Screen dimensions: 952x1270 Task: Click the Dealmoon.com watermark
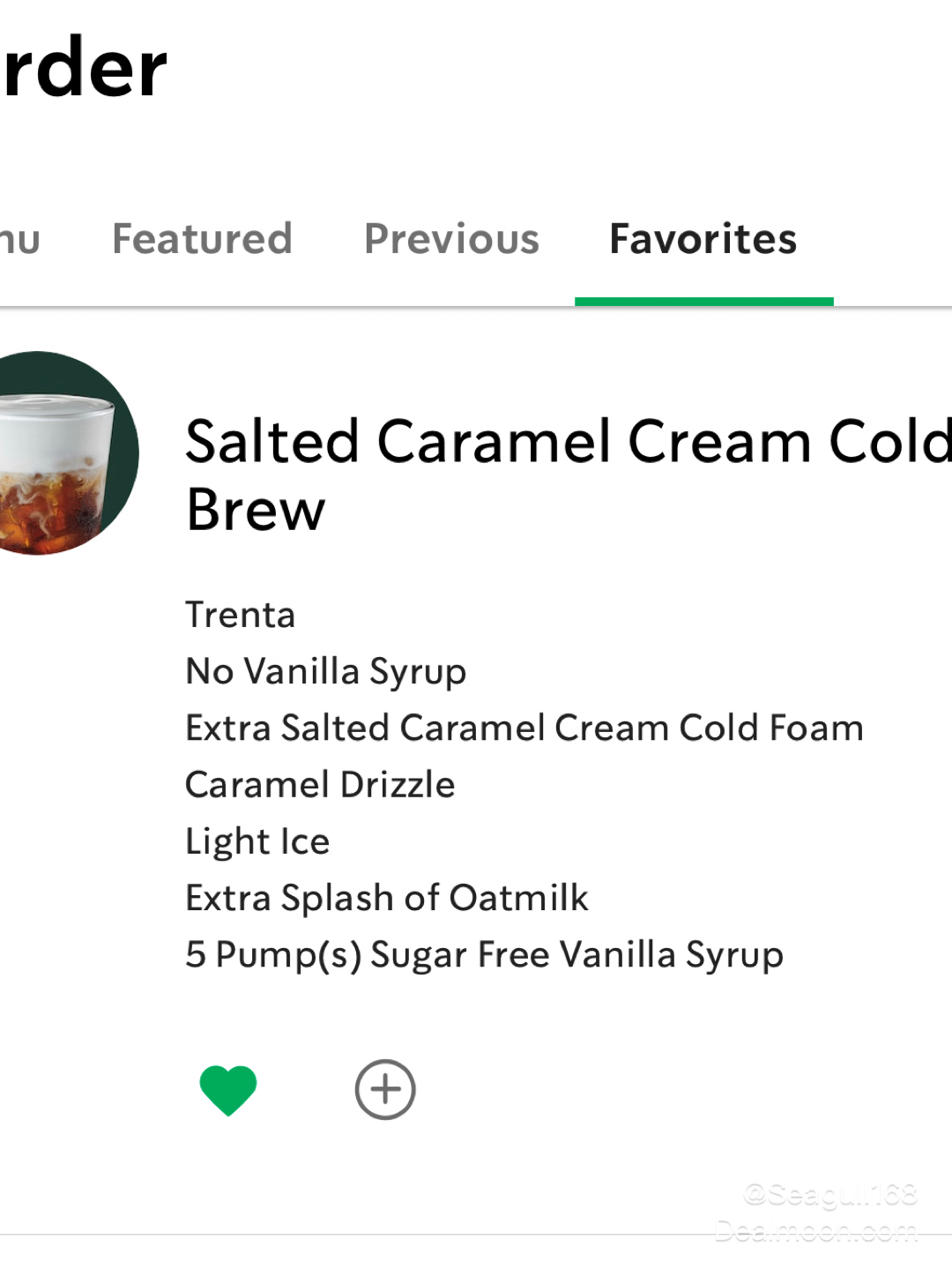[815, 1231]
